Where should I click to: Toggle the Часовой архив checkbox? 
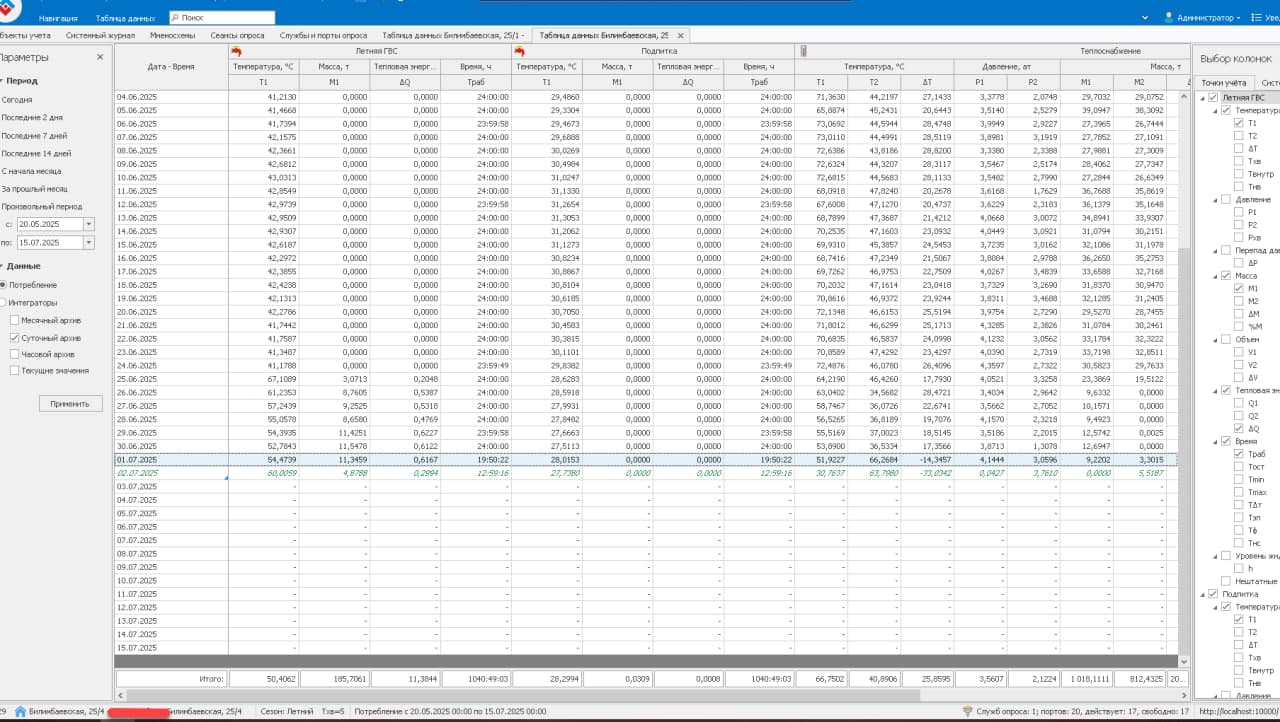click(x=14, y=354)
